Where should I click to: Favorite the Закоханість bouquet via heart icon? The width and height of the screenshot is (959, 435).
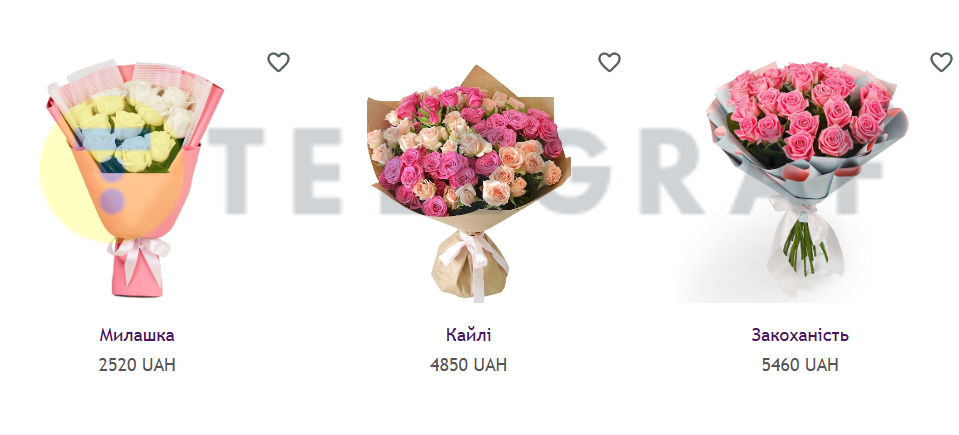point(941,62)
